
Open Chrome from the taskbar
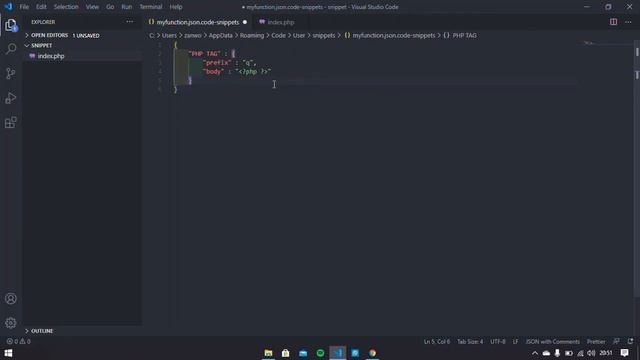coord(373,353)
